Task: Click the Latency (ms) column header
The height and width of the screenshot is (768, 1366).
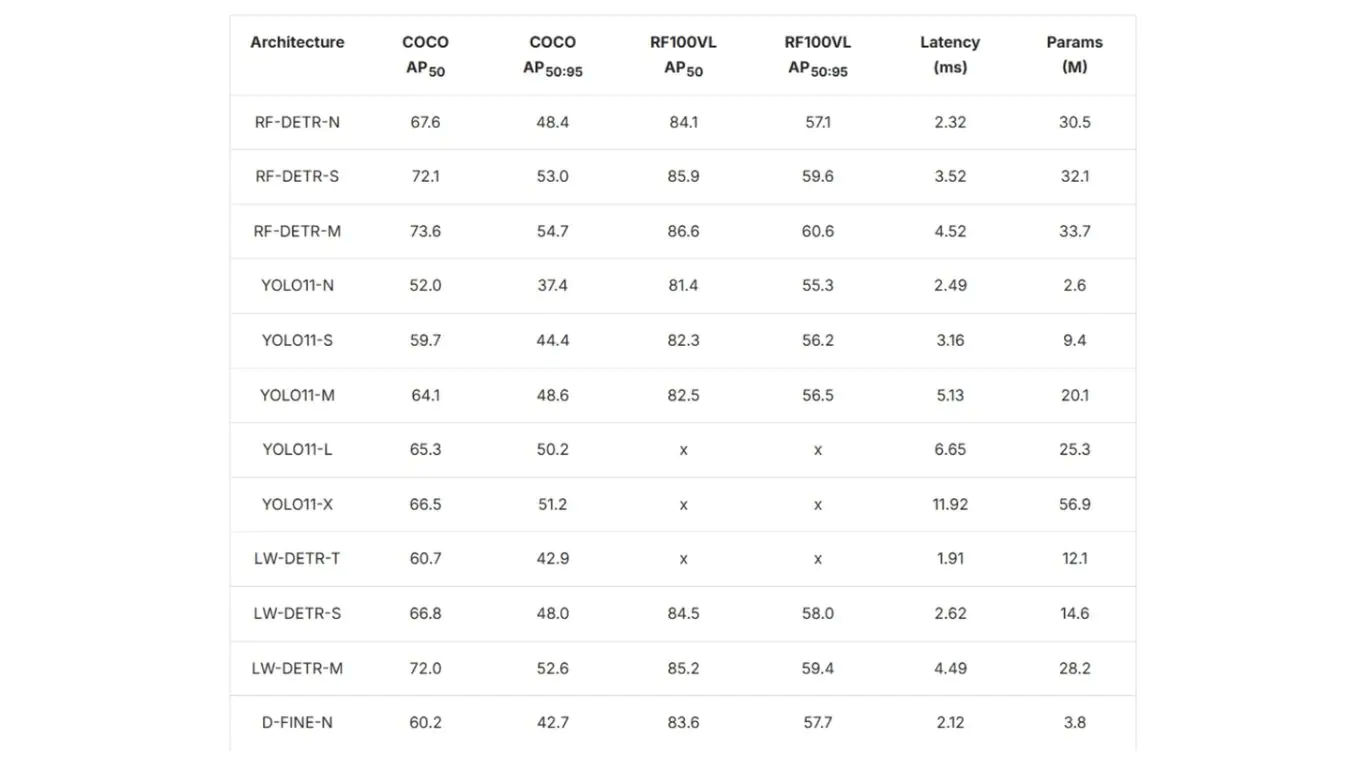Action: pyautogui.click(x=949, y=55)
